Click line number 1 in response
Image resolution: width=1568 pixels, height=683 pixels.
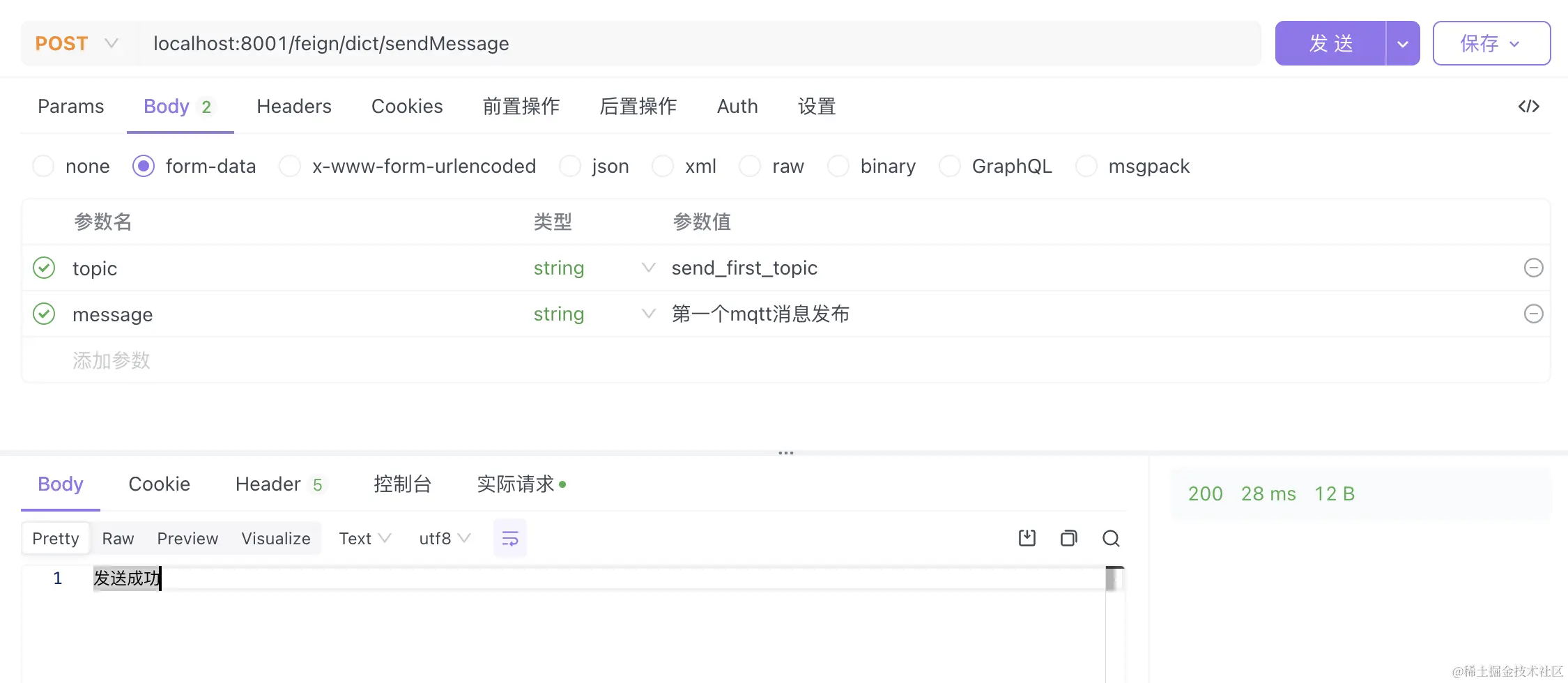pyautogui.click(x=58, y=578)
